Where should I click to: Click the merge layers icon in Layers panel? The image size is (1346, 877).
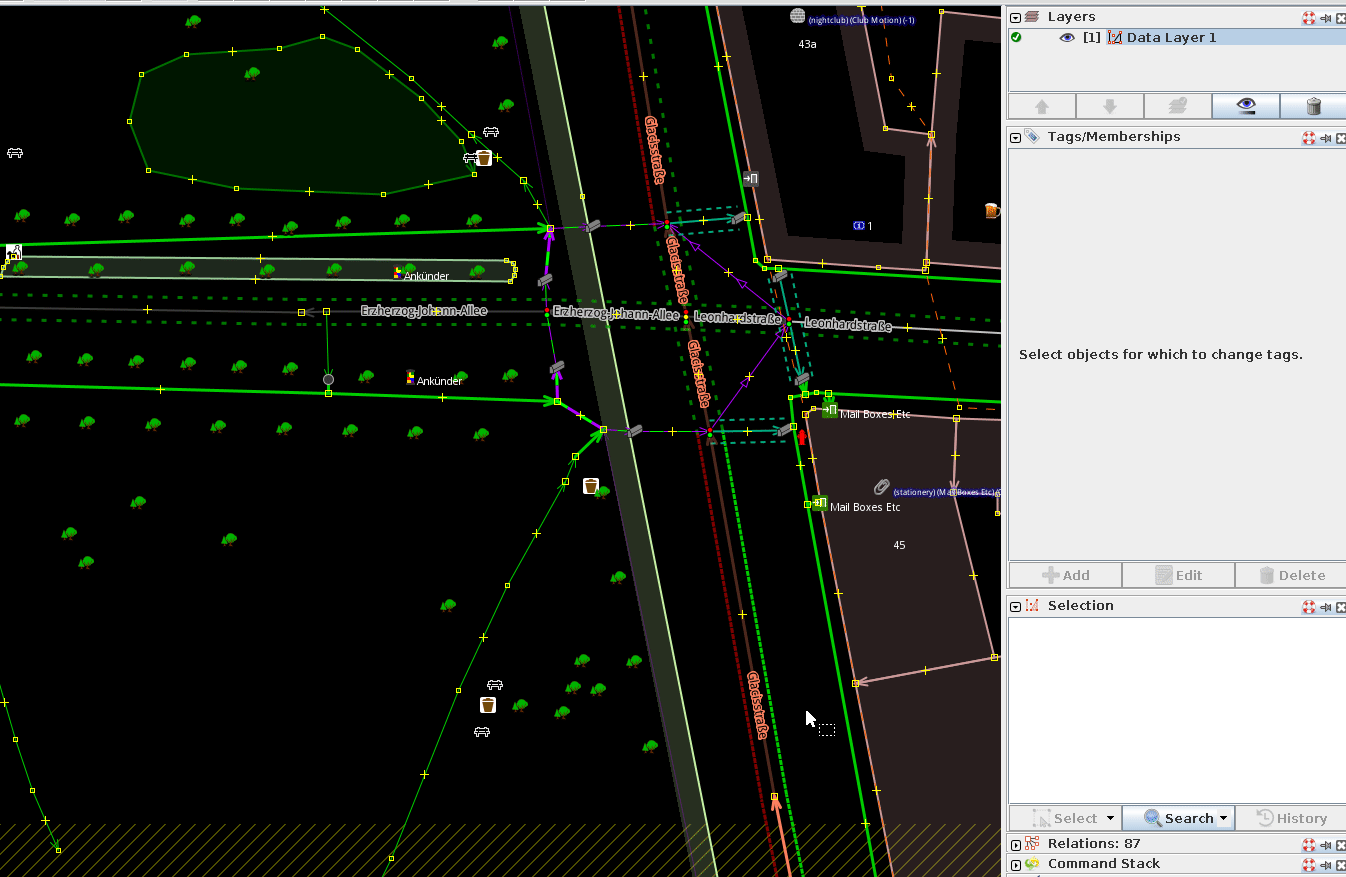[x=1177, y=106]
